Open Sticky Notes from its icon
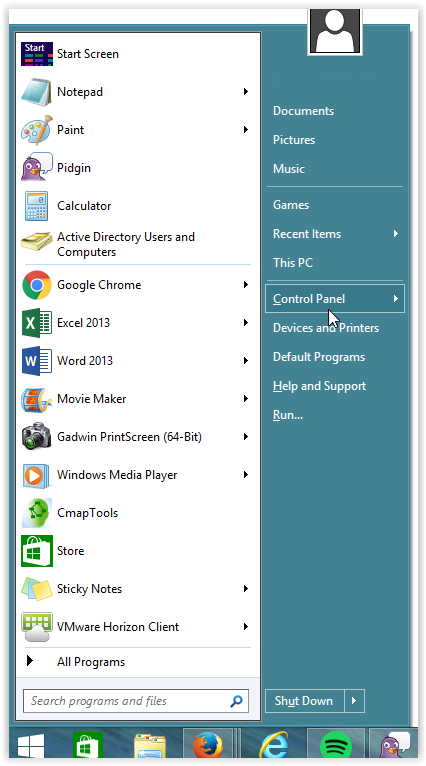 pos(37,589)
